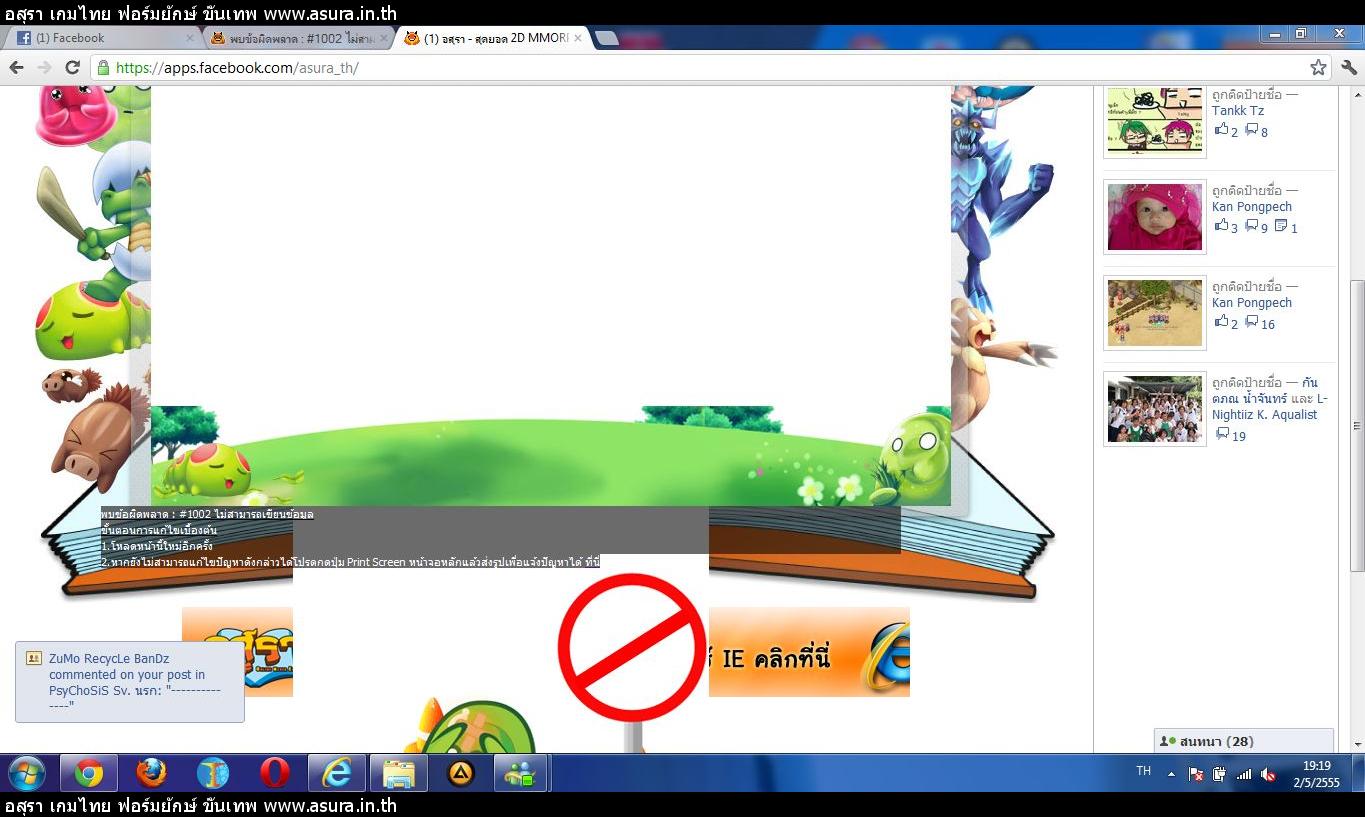This screenshot has height=817, width=1365.
Task: Click the browser forward arrow
Action: [x=44, y=67]
